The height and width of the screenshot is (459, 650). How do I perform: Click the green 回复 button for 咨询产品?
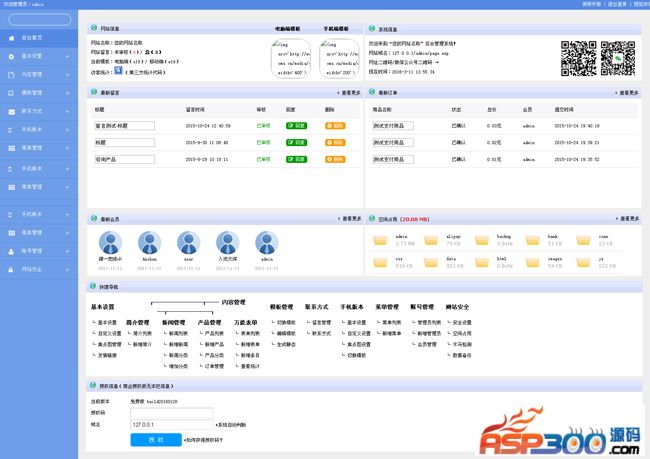point(296,159)
